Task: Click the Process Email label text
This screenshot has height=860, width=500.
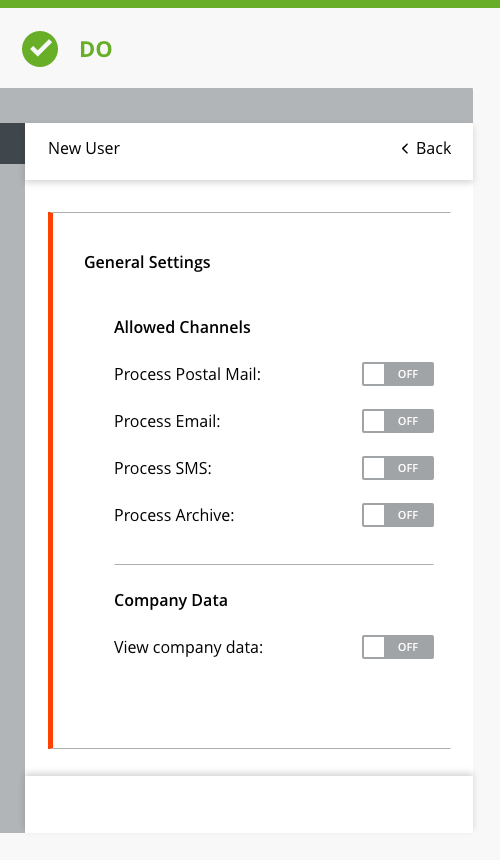Action: (x=167, y=421)
